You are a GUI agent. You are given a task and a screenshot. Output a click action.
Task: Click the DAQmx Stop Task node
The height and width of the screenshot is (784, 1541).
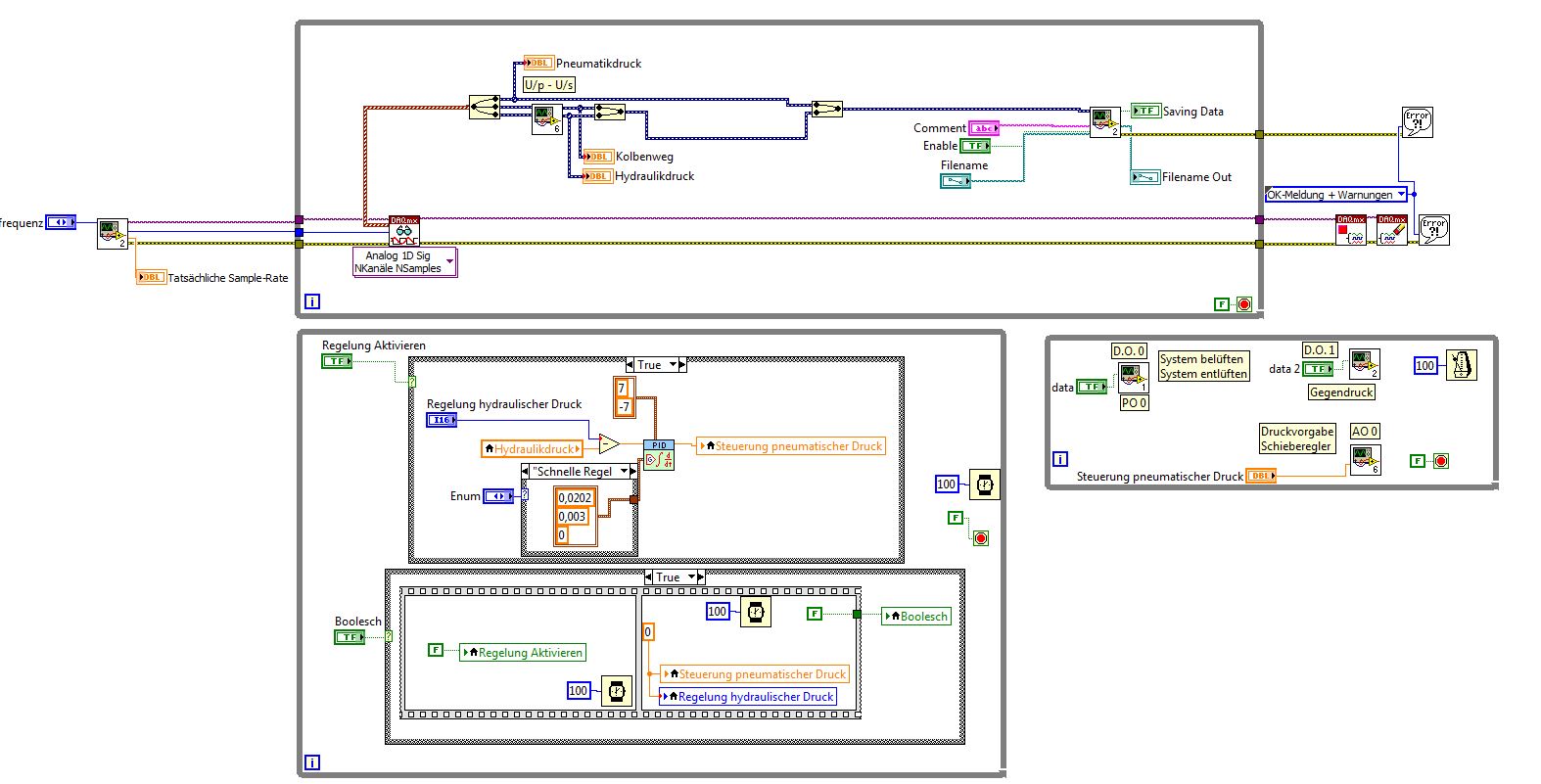click(1351, 230)
